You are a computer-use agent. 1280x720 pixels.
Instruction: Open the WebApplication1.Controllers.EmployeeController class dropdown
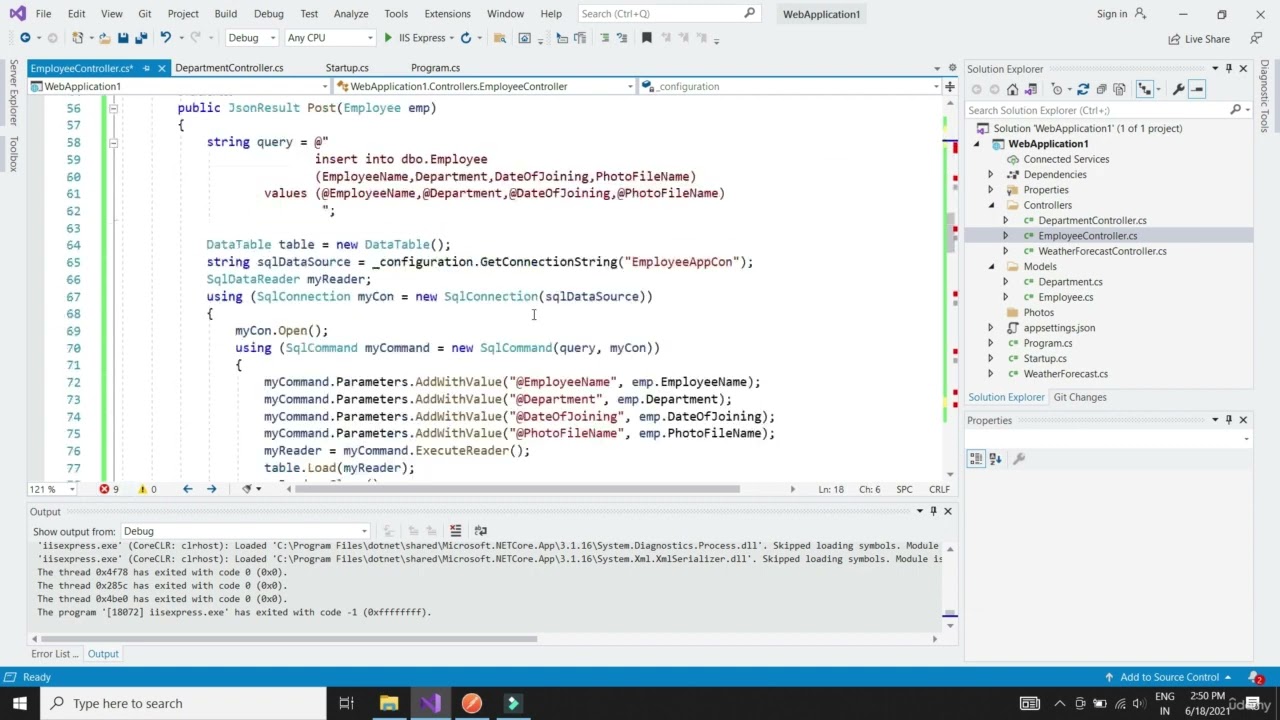(484, 86)
